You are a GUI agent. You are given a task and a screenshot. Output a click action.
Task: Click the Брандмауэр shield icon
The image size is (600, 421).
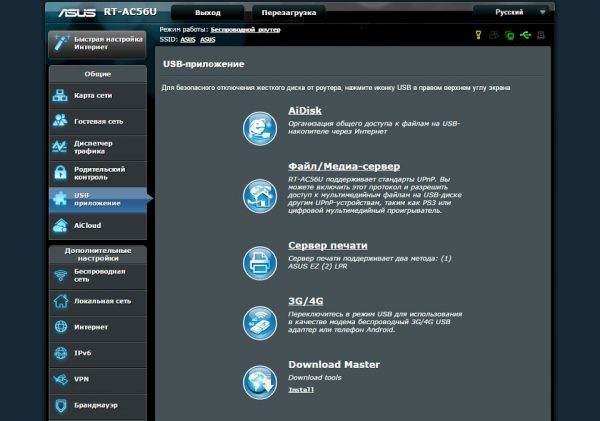pos(61,405)
